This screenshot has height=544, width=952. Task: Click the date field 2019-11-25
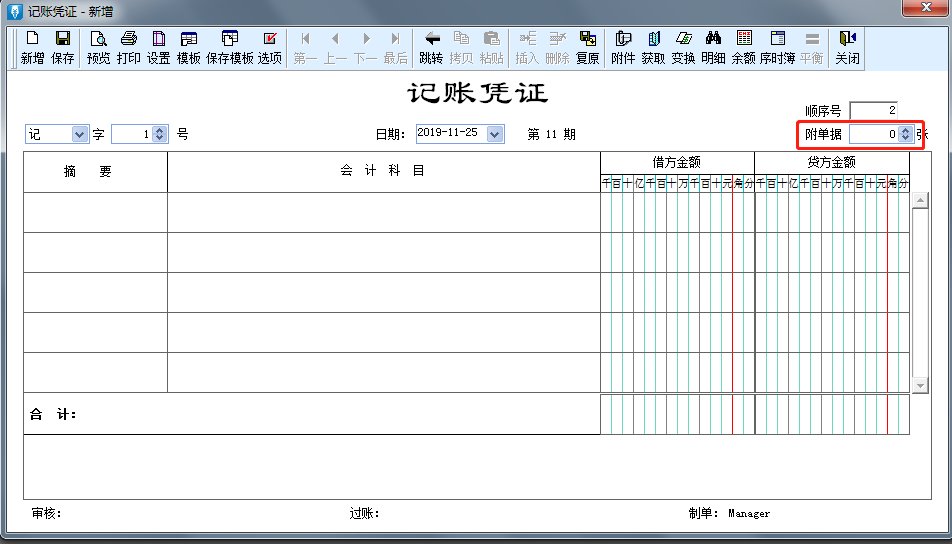tap(452, 134)
